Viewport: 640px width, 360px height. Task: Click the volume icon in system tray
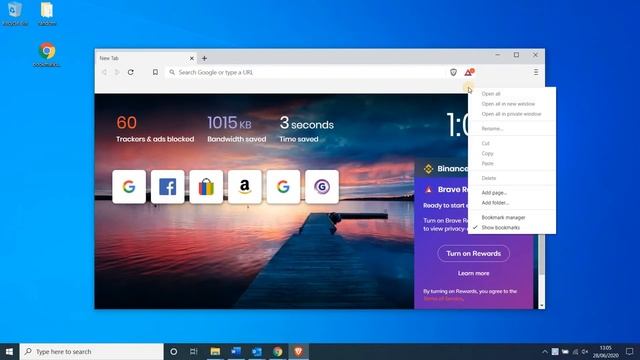coord(585,351)
